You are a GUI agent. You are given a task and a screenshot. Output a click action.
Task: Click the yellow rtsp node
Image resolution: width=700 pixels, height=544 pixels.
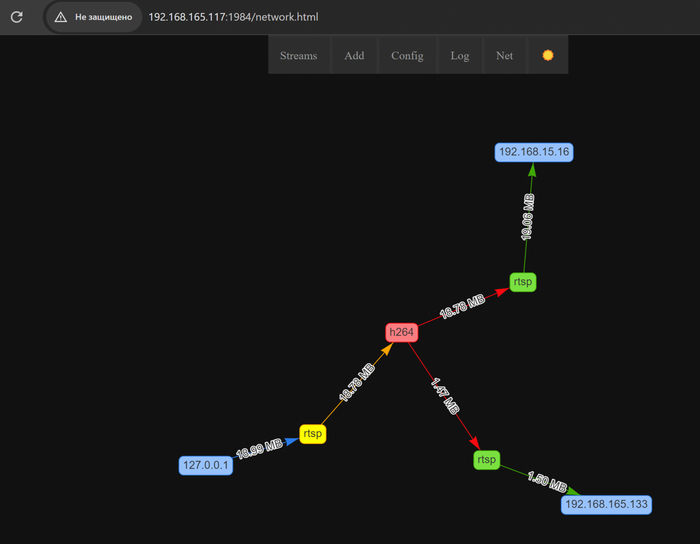[x=312, y=434]
